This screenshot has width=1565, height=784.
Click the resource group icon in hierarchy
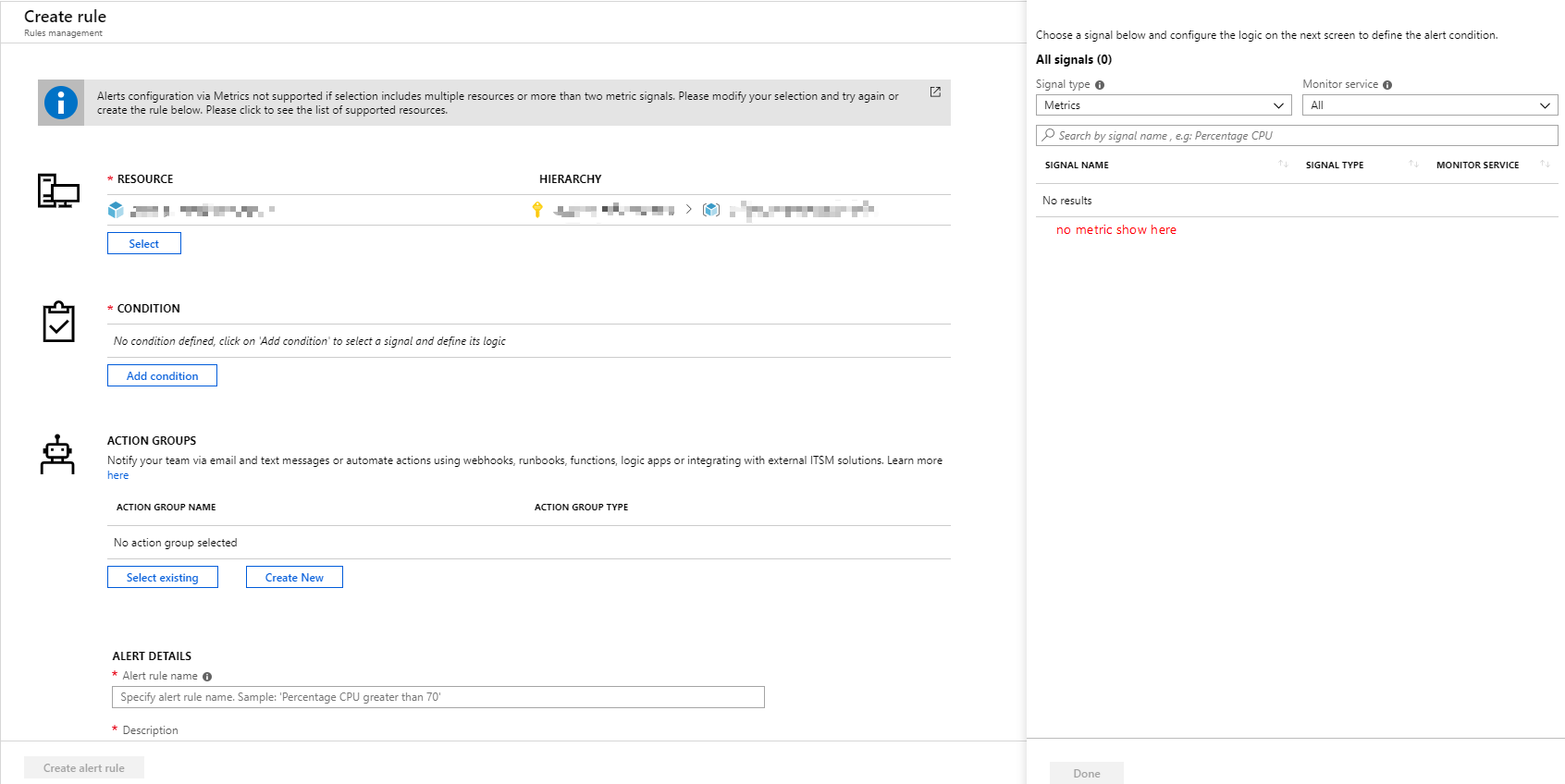pos(710,210)
